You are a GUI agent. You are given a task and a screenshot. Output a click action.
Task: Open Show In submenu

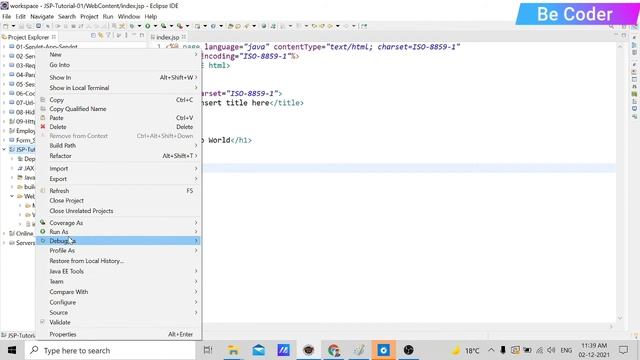pyautogui.click(x=118, y=78)
